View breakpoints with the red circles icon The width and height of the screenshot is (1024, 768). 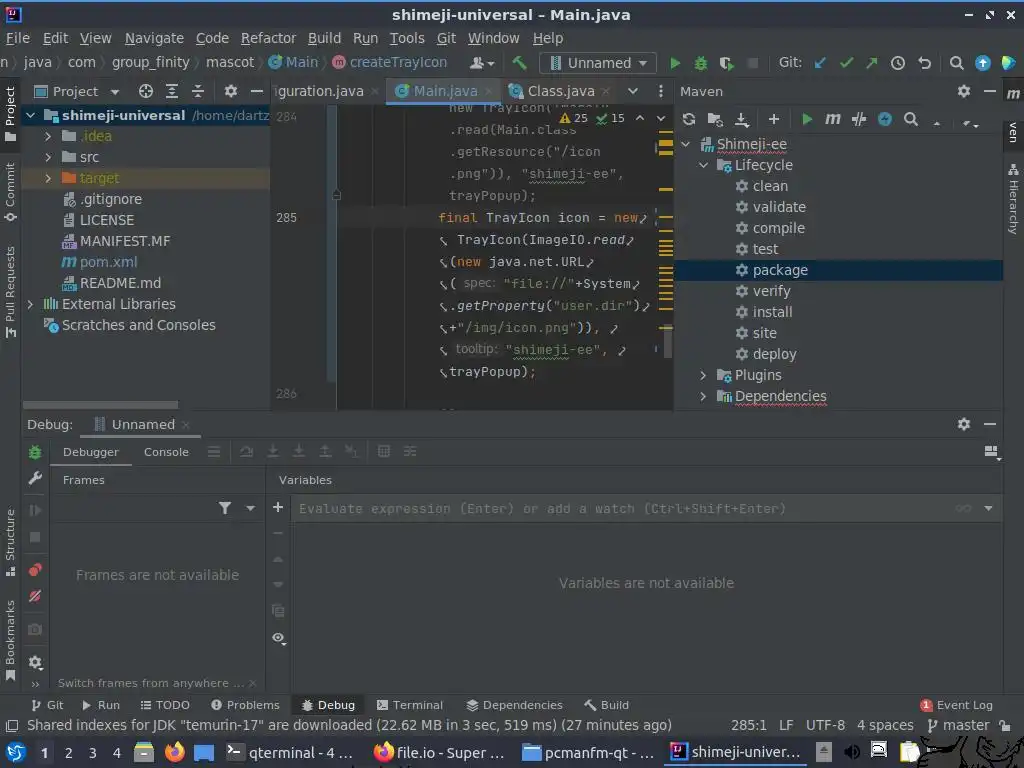35,570
